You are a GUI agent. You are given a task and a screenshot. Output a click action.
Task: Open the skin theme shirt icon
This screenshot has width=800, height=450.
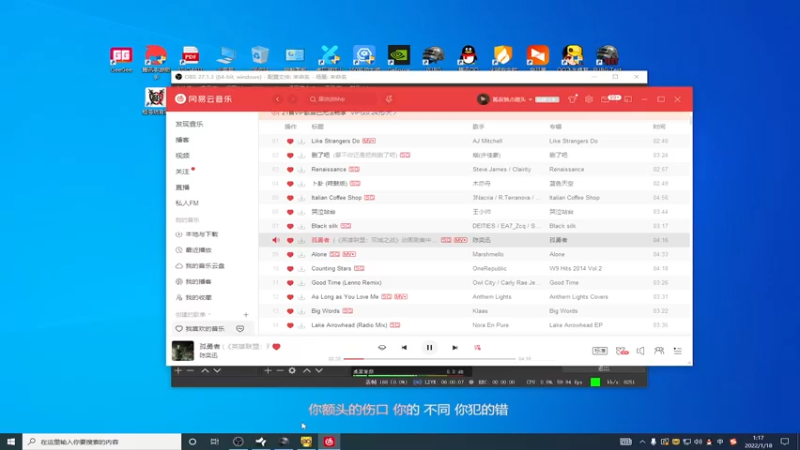(572, 99)
